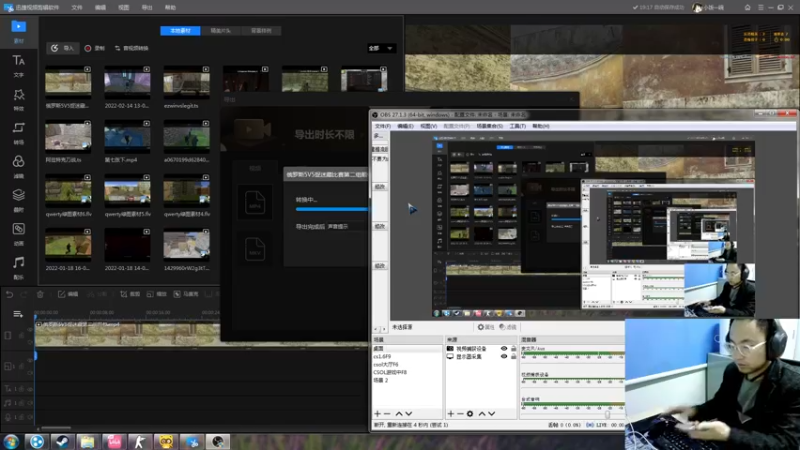This screenshot has width=800, height=450.
Task: Move scene up in OBS scenes panel
Action: [399, 414]
